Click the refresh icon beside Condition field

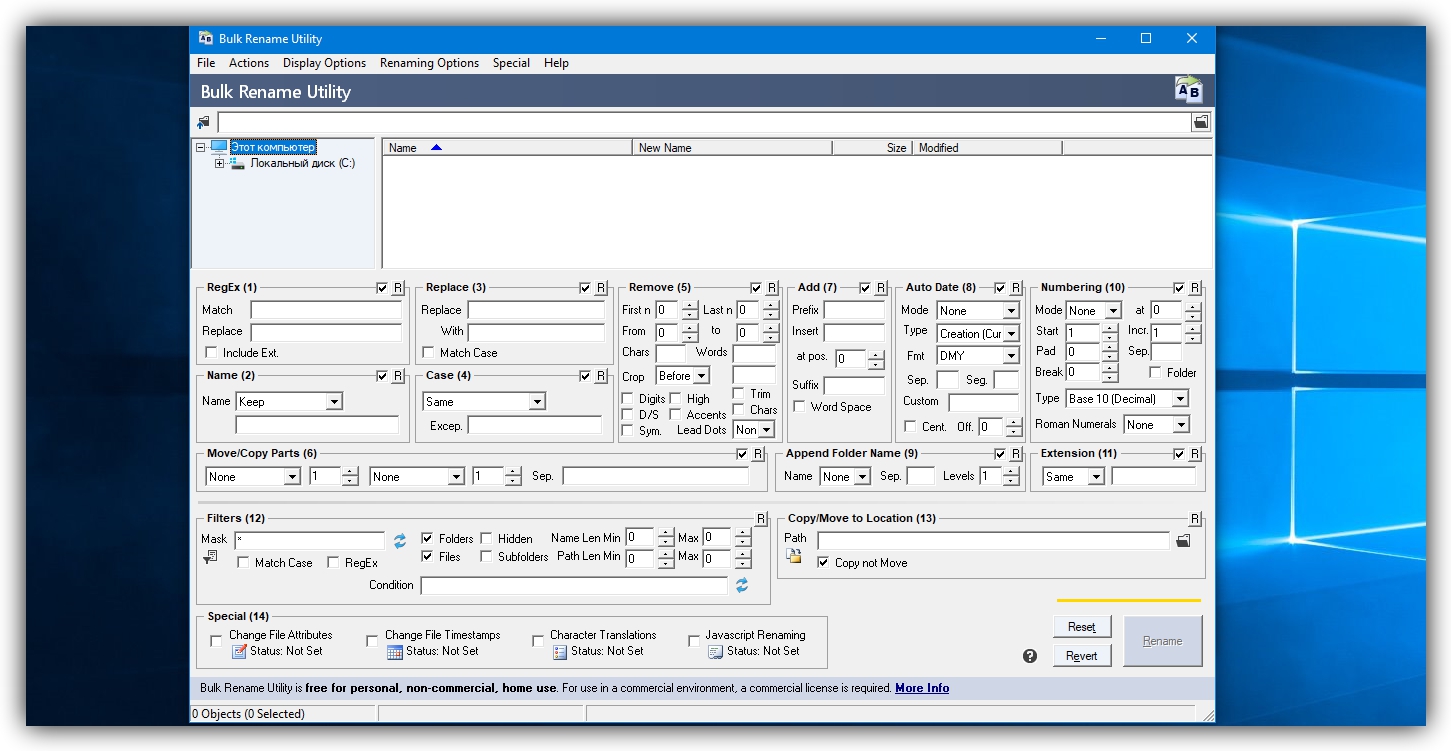pos(742,586)
